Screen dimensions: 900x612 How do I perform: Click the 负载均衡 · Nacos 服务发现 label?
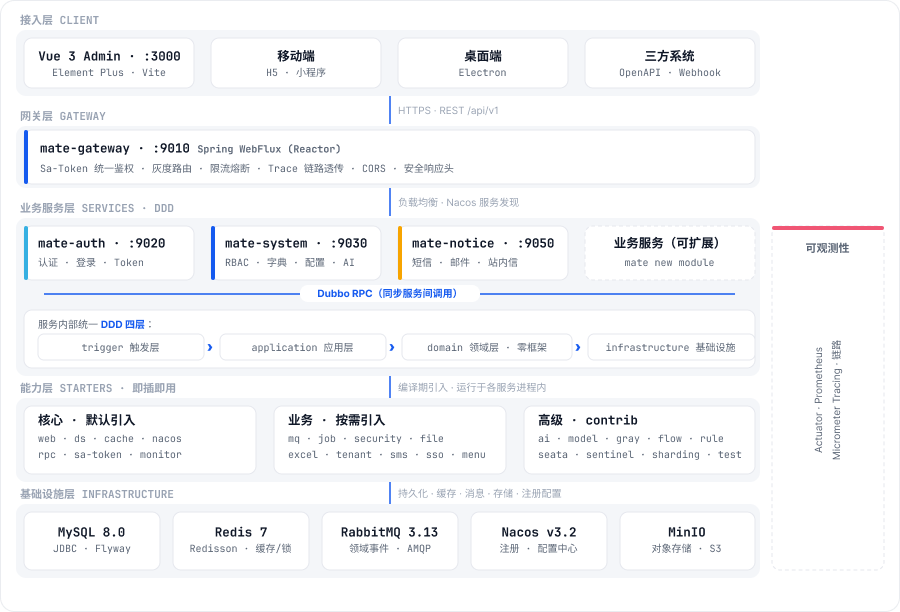click(x=458, y=202)
